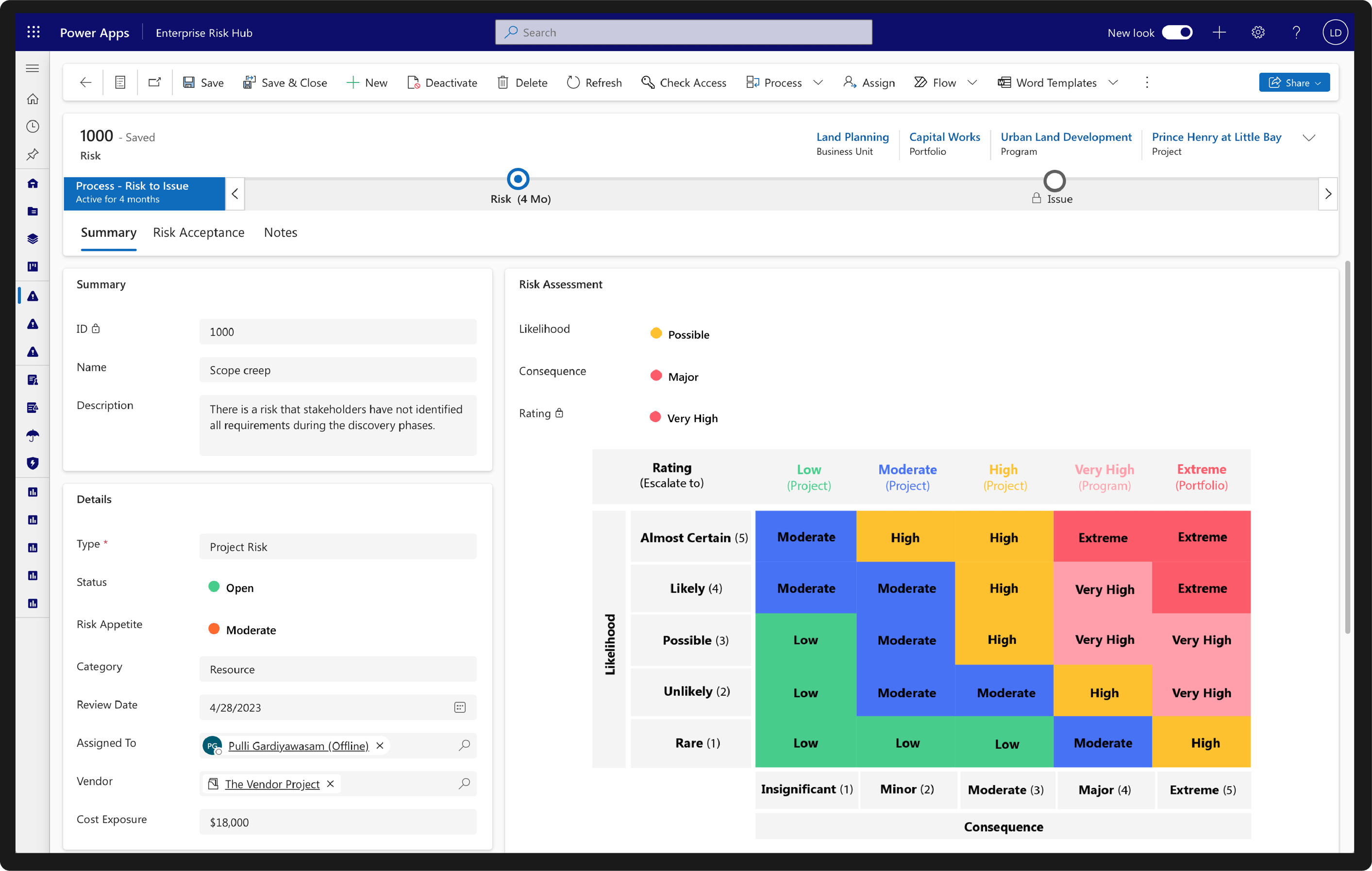
Task: Open the settings gear icon
Action: click(x=1257, y=33)
